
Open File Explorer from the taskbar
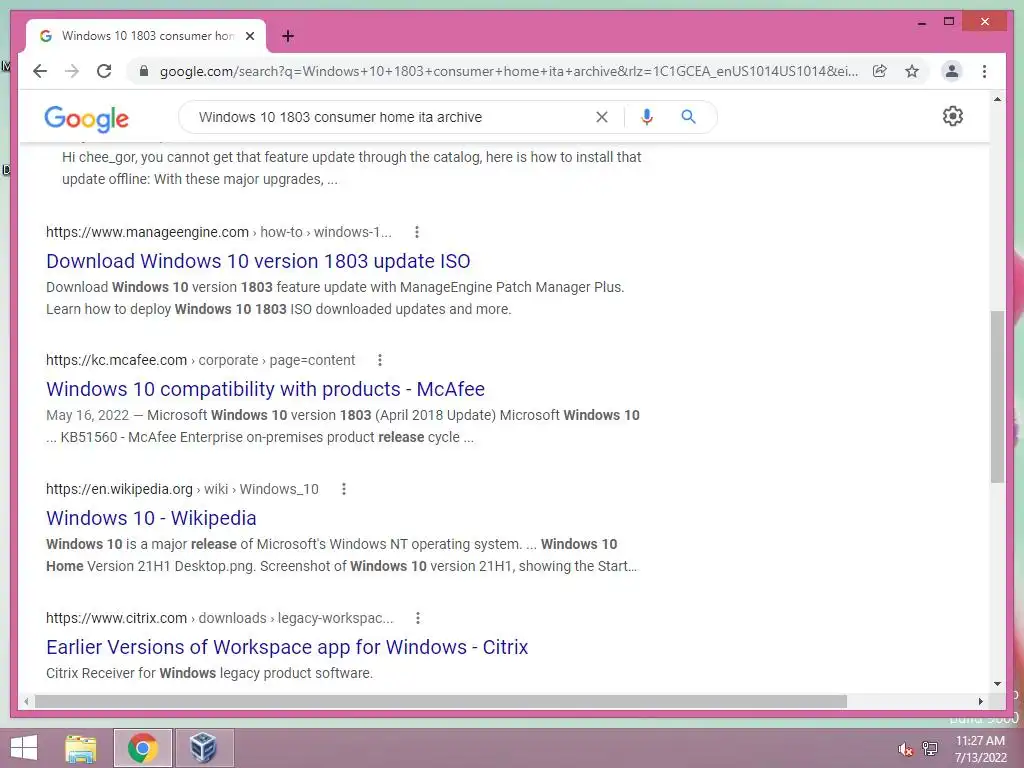(81, 748)
